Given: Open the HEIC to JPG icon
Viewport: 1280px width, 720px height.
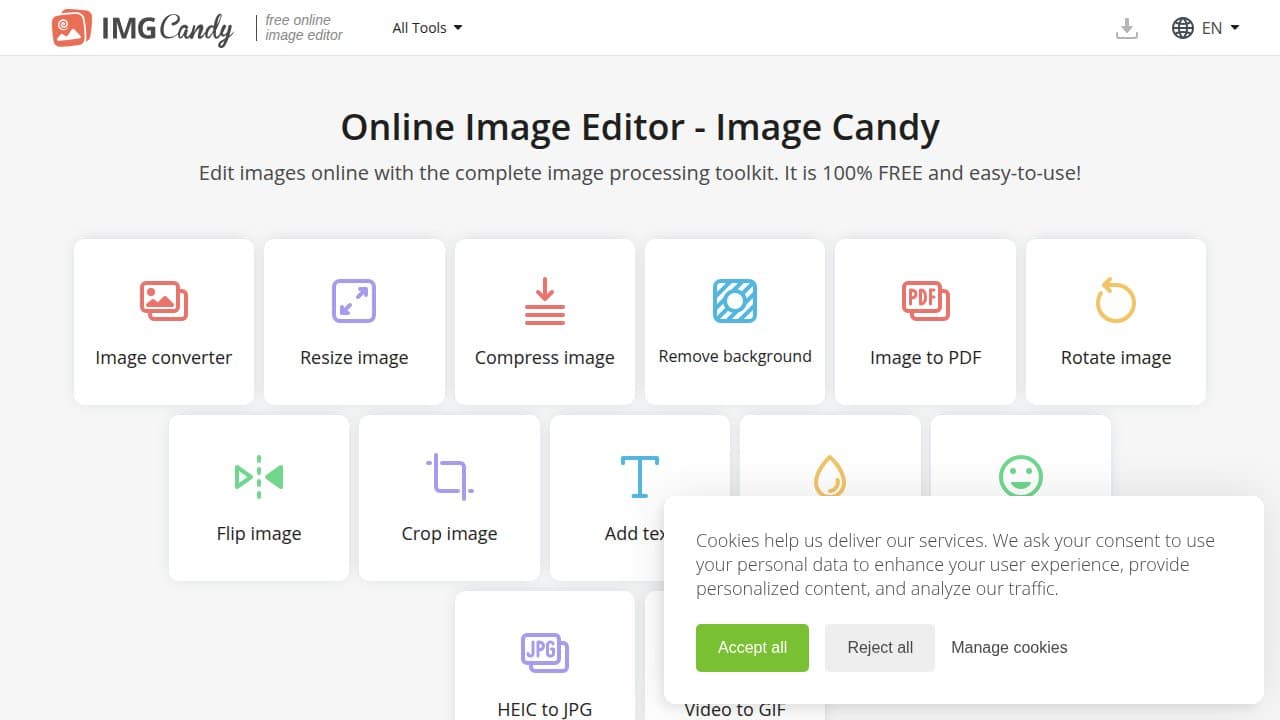Looking at the screenshot, I should point(545,653).
